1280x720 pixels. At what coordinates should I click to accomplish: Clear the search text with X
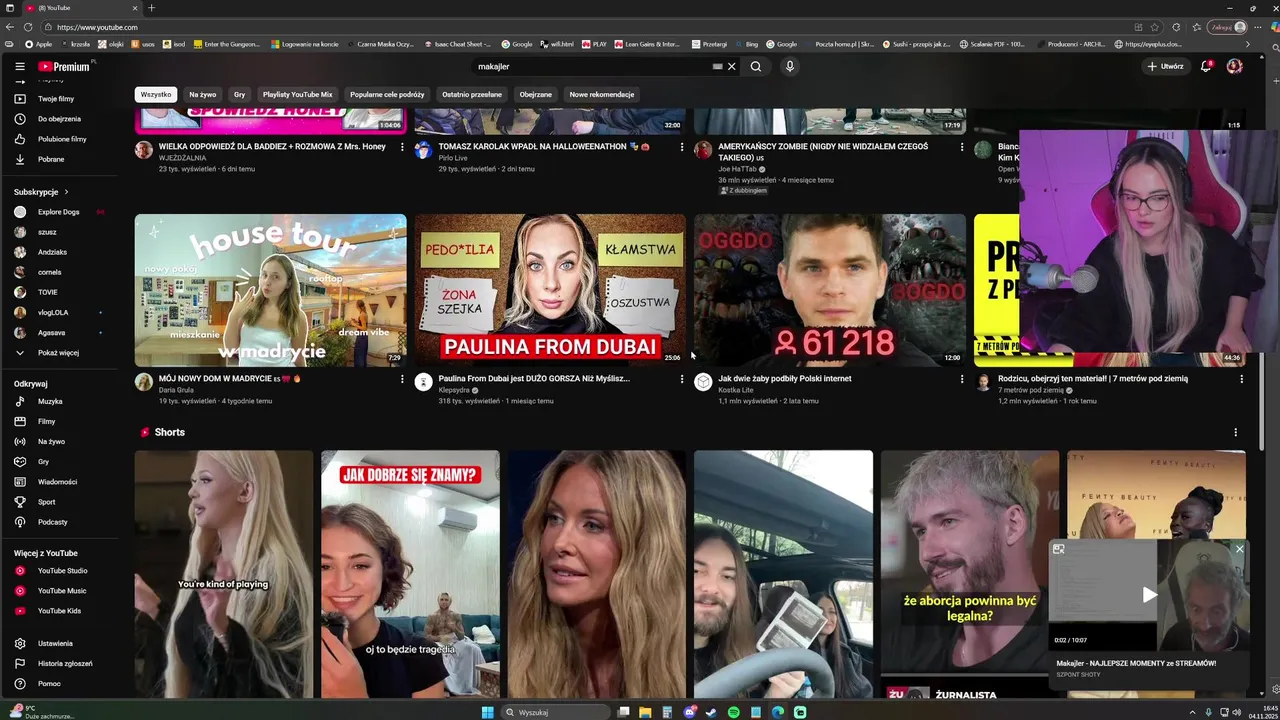pos(731,66)
